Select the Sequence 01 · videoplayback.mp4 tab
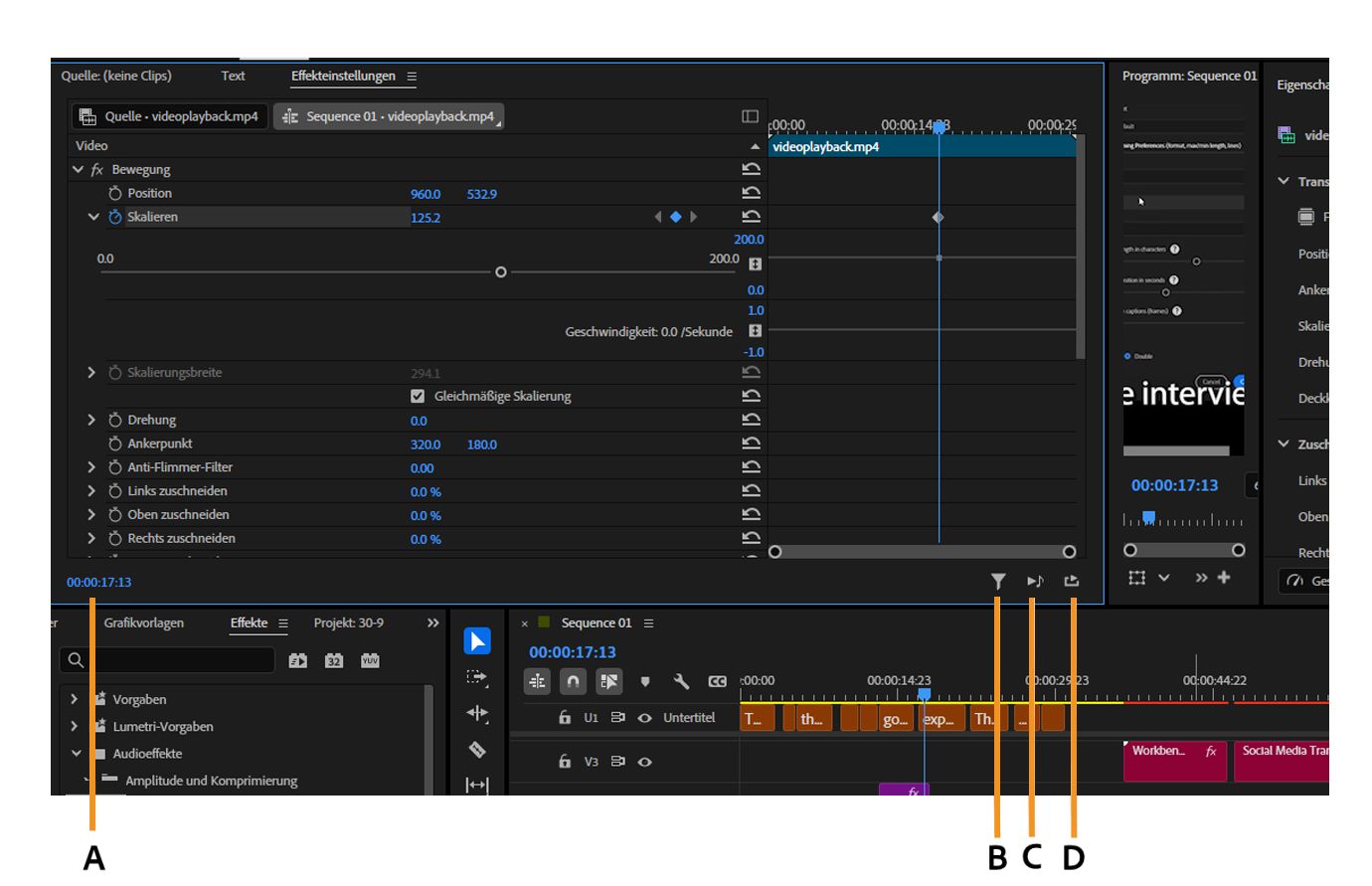Image resolution: width=1372 pixels, height=886 pixels. (389, 116)
